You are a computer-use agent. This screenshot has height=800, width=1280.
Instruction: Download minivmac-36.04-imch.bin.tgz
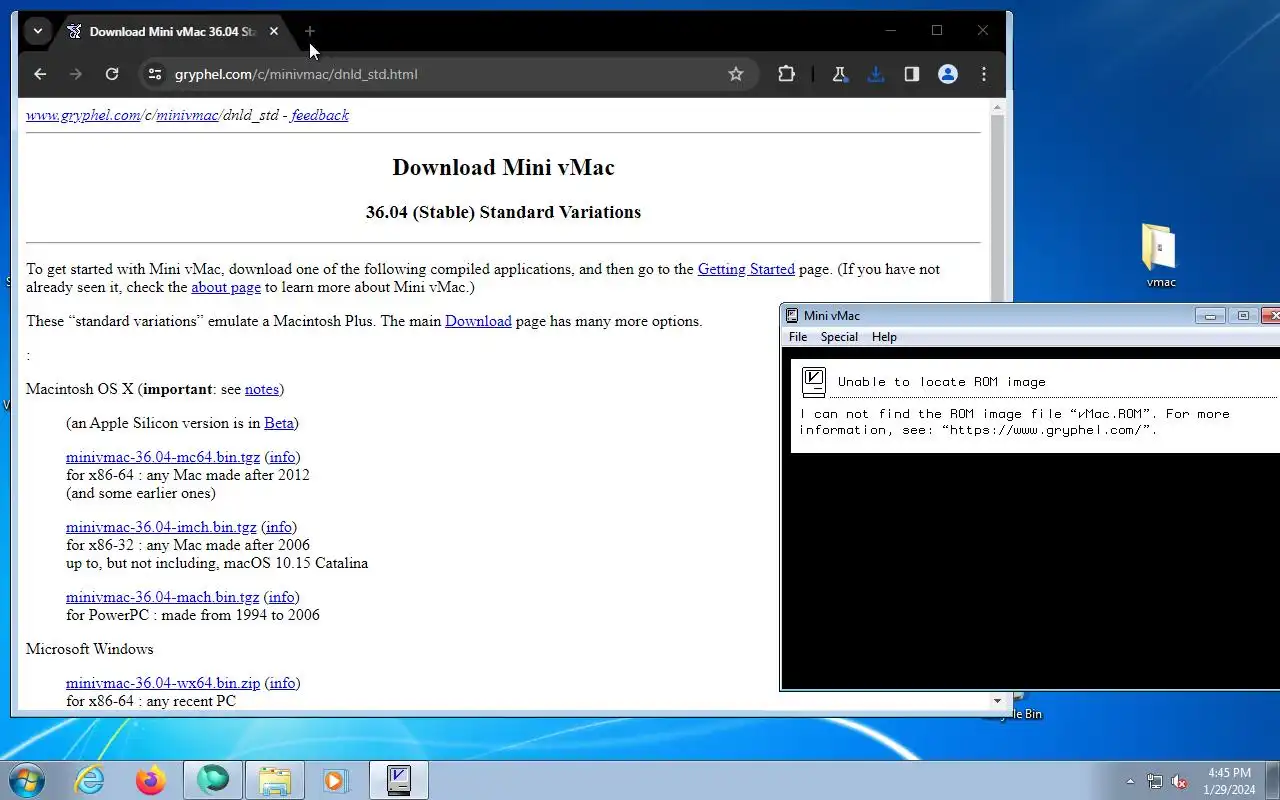pyautogui.click(x=161, y=527)
